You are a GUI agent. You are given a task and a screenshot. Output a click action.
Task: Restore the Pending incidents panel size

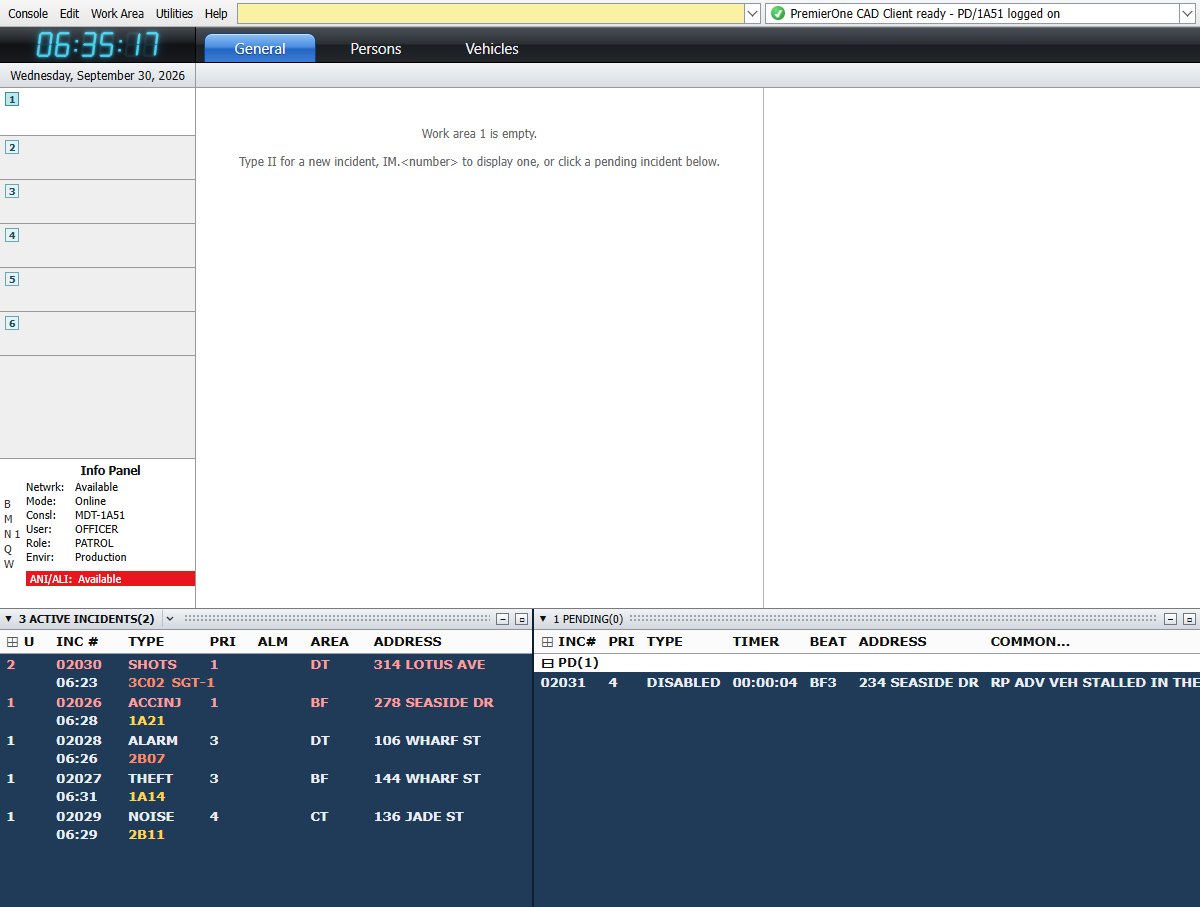click(x=1187, y=619)
